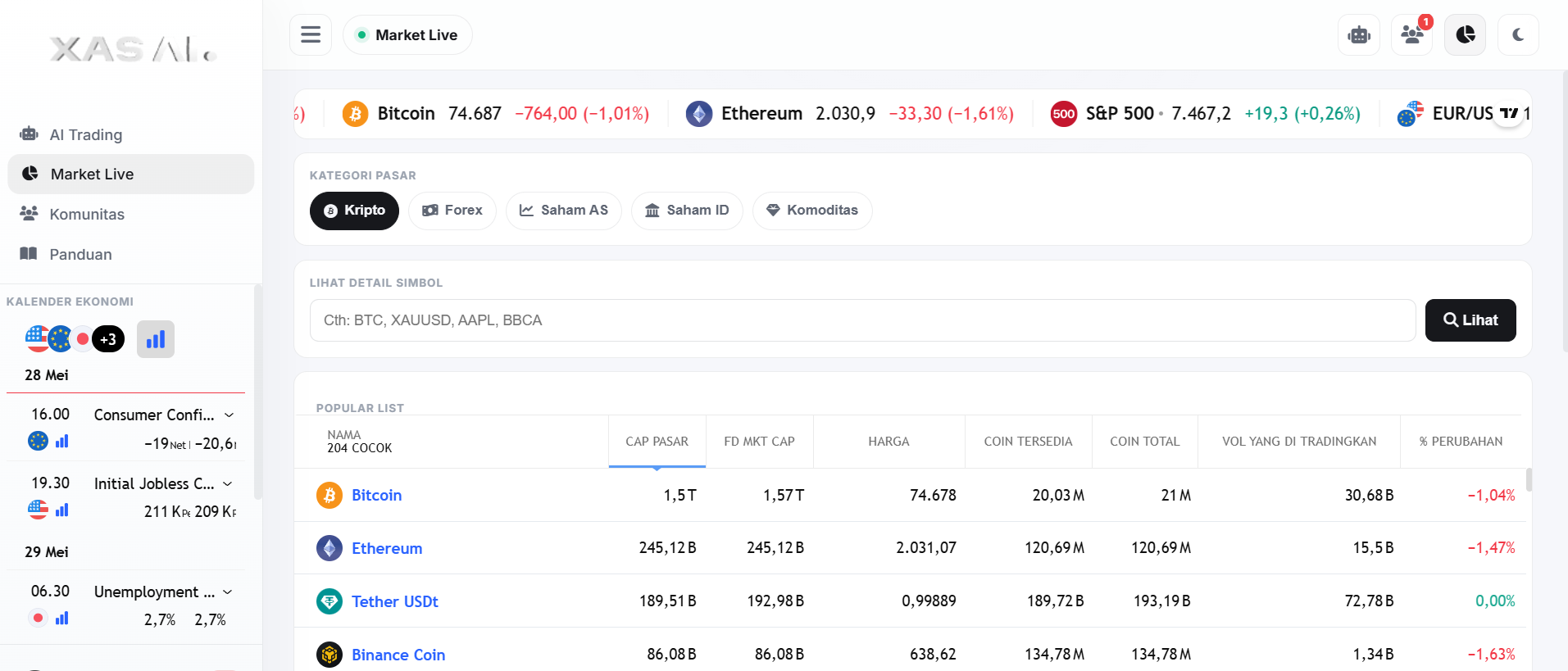1568x671 pixels.
Task: Click the Binance Coin icon in table
Action: coord(330,655)
